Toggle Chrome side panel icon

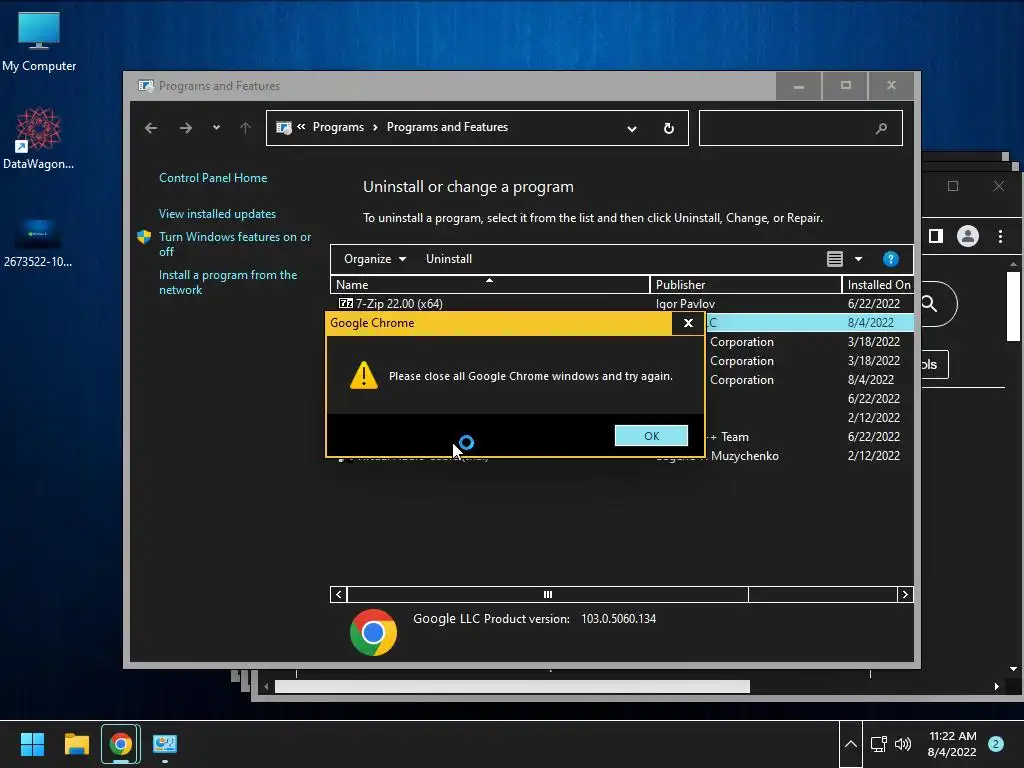coord(936,236)
